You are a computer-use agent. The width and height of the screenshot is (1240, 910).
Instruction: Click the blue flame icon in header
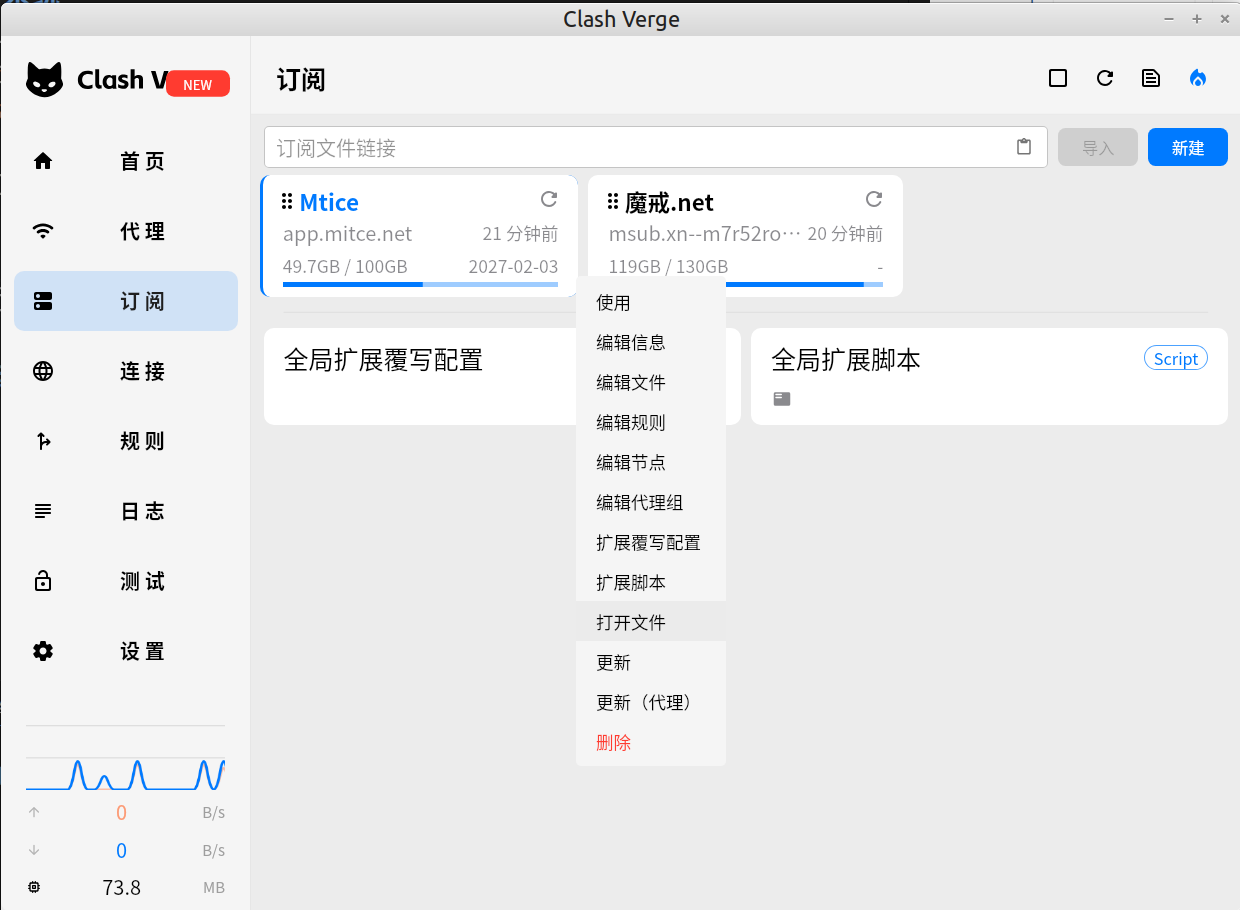(1198, 78)
